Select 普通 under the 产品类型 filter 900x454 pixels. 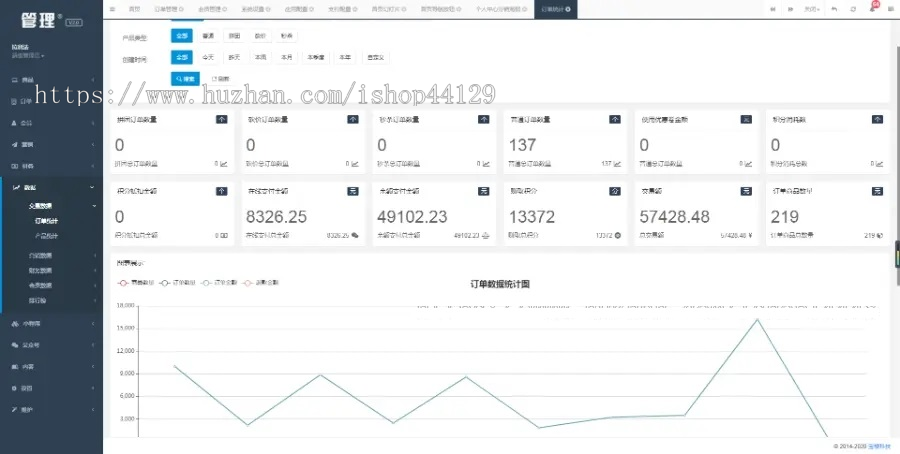[207, 36]
